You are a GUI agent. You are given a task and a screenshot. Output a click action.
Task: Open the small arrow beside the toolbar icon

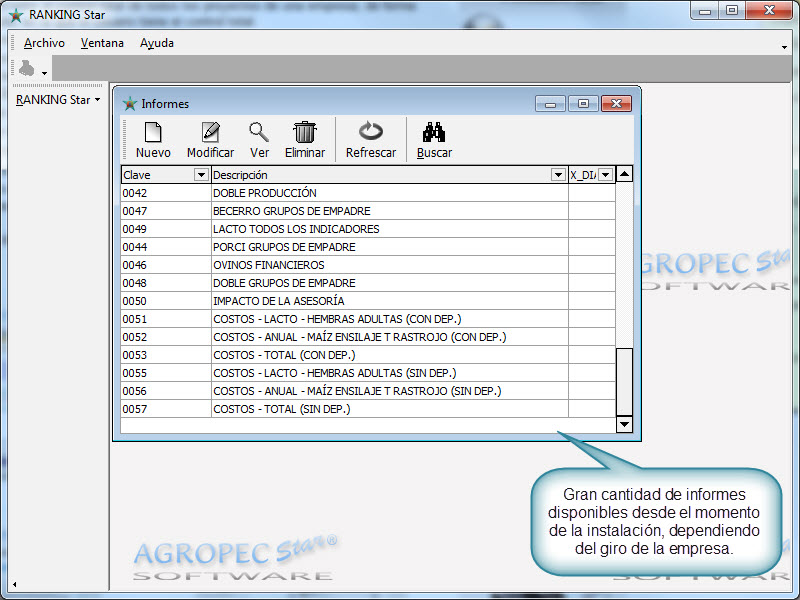(44, 73)
